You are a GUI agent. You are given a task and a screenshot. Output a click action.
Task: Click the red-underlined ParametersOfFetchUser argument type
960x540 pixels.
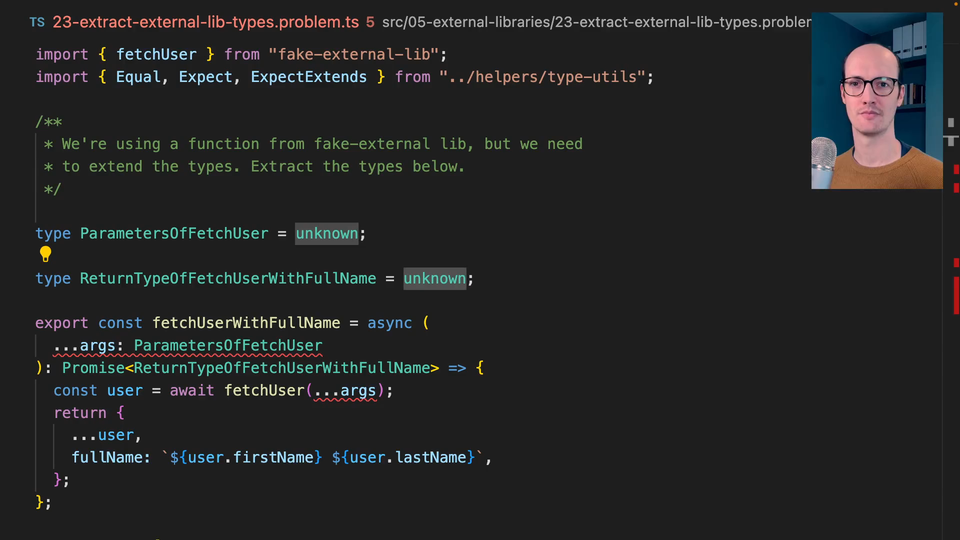[x=228, y=345]
